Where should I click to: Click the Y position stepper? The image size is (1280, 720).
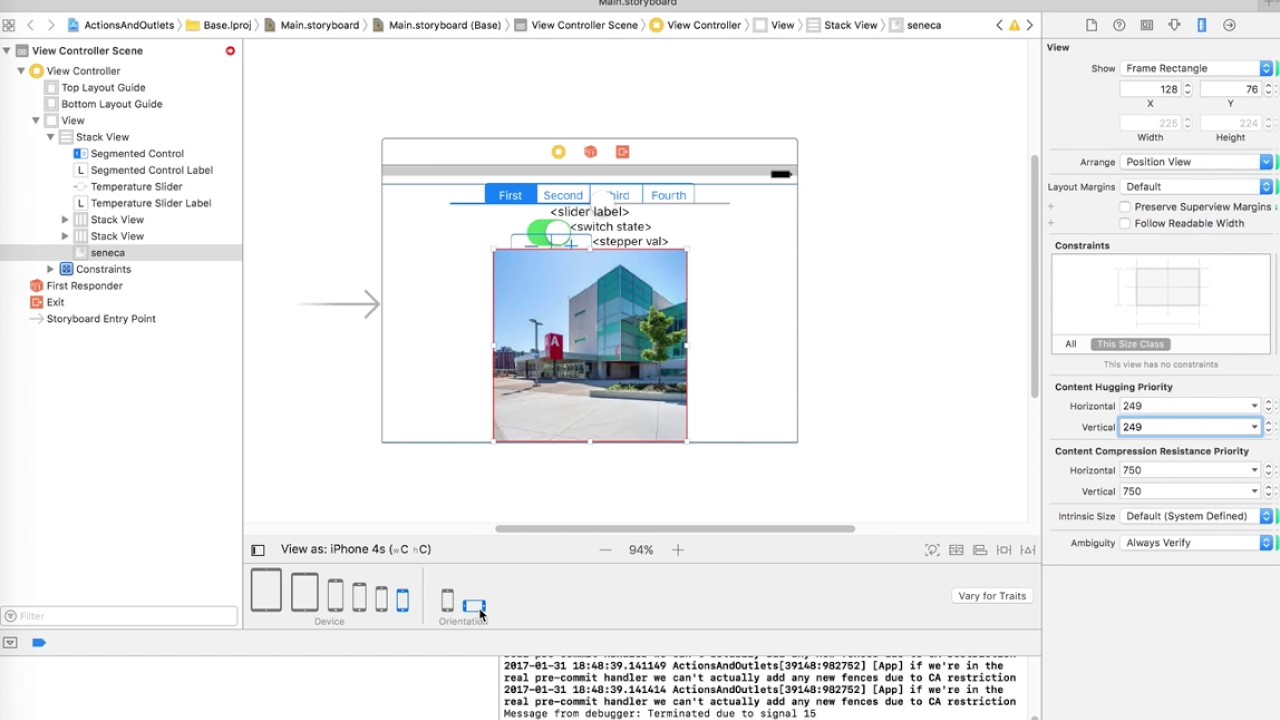coord(1268,89)
